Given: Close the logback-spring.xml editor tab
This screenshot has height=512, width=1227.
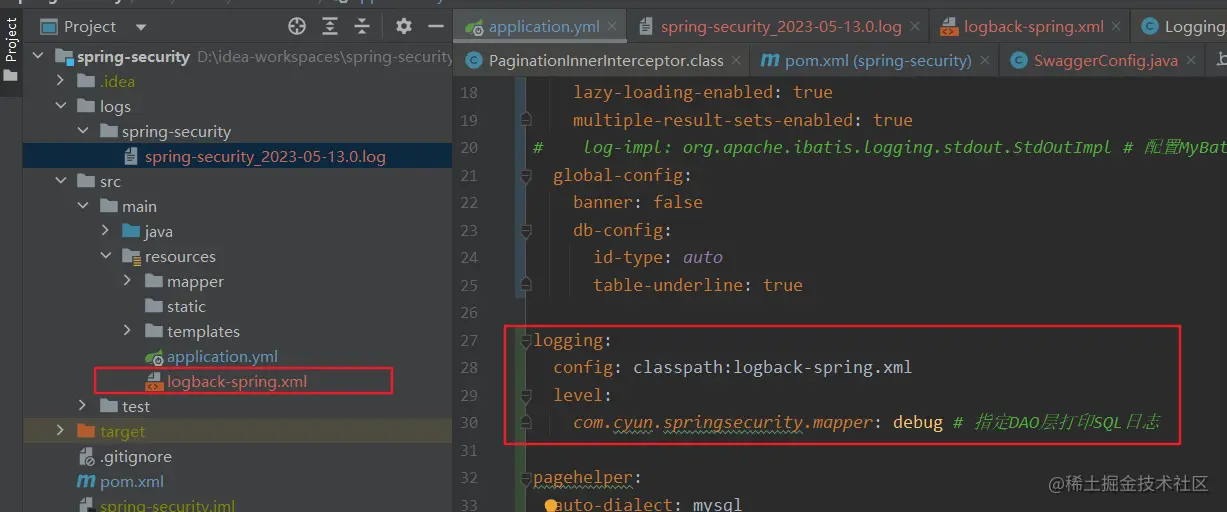Looking at the screenshot, I should pos(1116,28).
